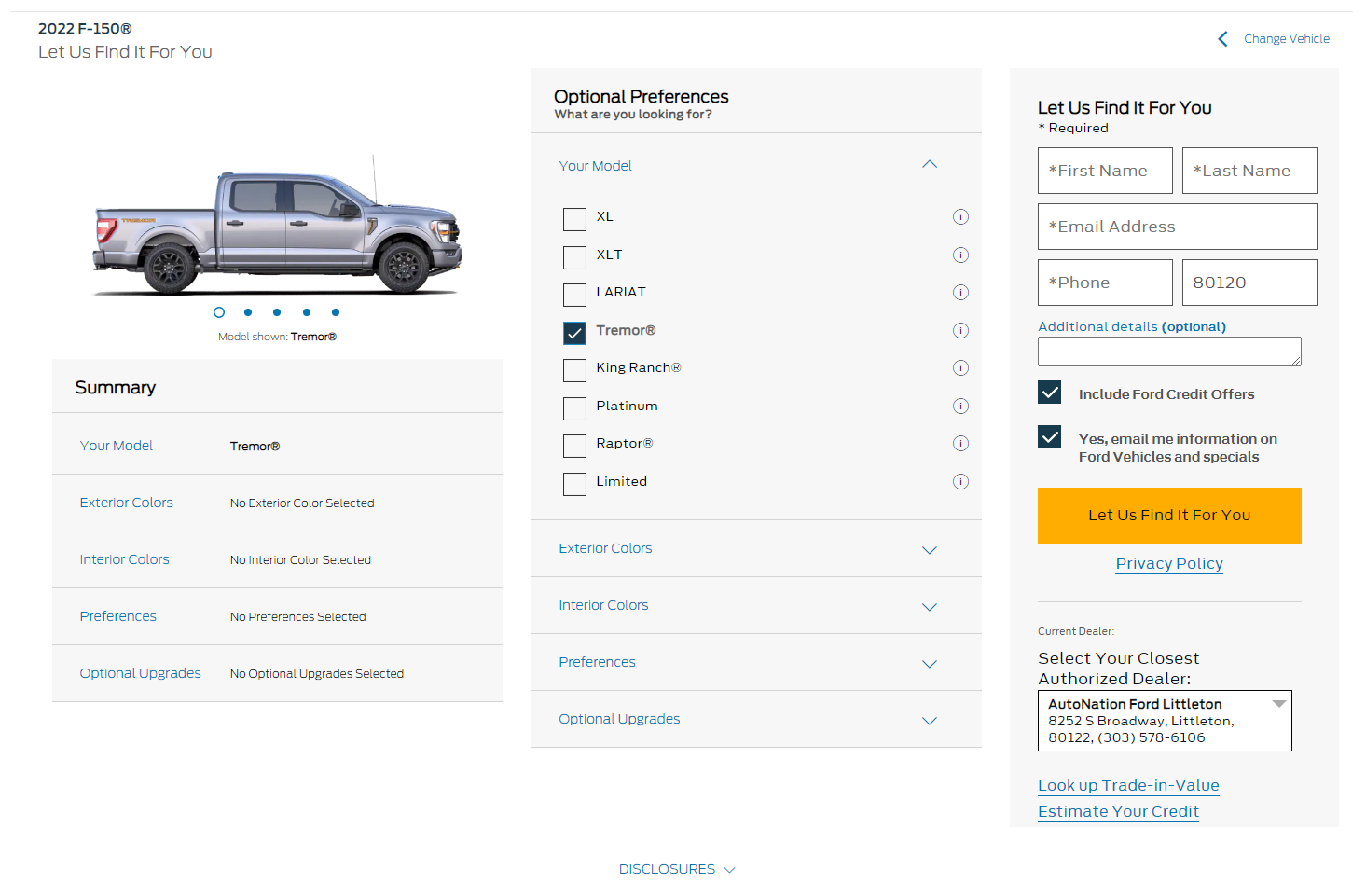Click the 'No Exterior Color Selected' summary text

click(302, 503)
